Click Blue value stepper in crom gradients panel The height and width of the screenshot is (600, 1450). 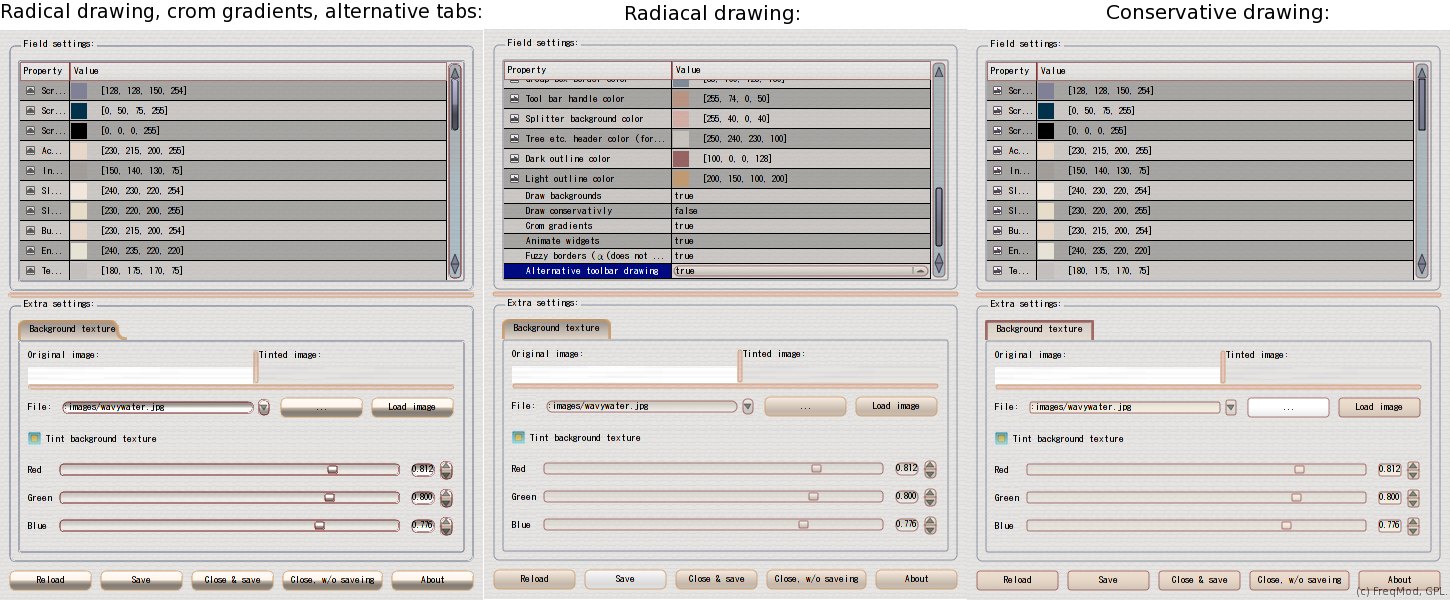pos(446,525)
